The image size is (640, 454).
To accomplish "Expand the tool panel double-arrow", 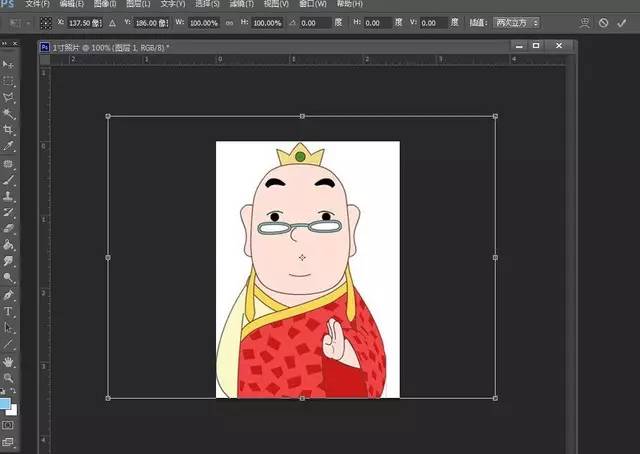I will (4, 43).
